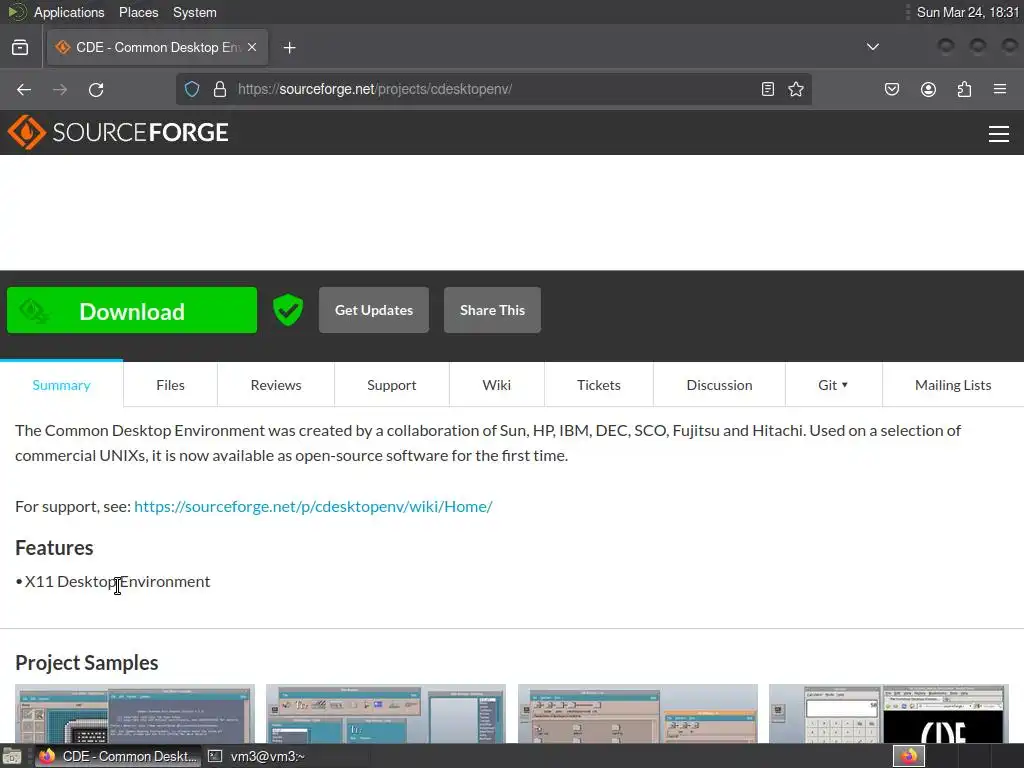
Task: Switch to the Tickets tab
Action: (599, 385)
